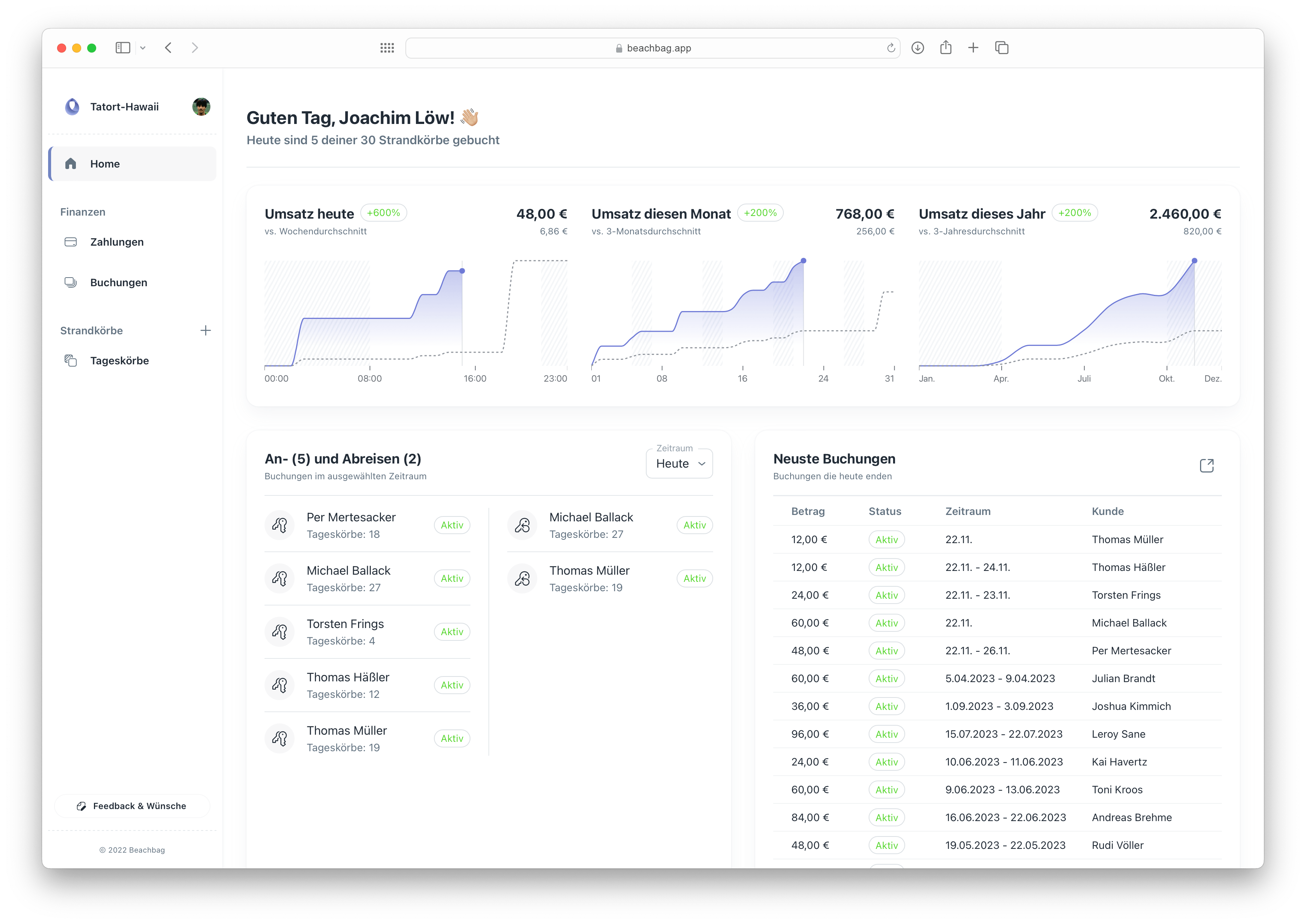Image resolution: width=1306 pixels, height=924 pixels.
Task: Open a new Safari tab with plus
Action: click(x=973, y=48)
